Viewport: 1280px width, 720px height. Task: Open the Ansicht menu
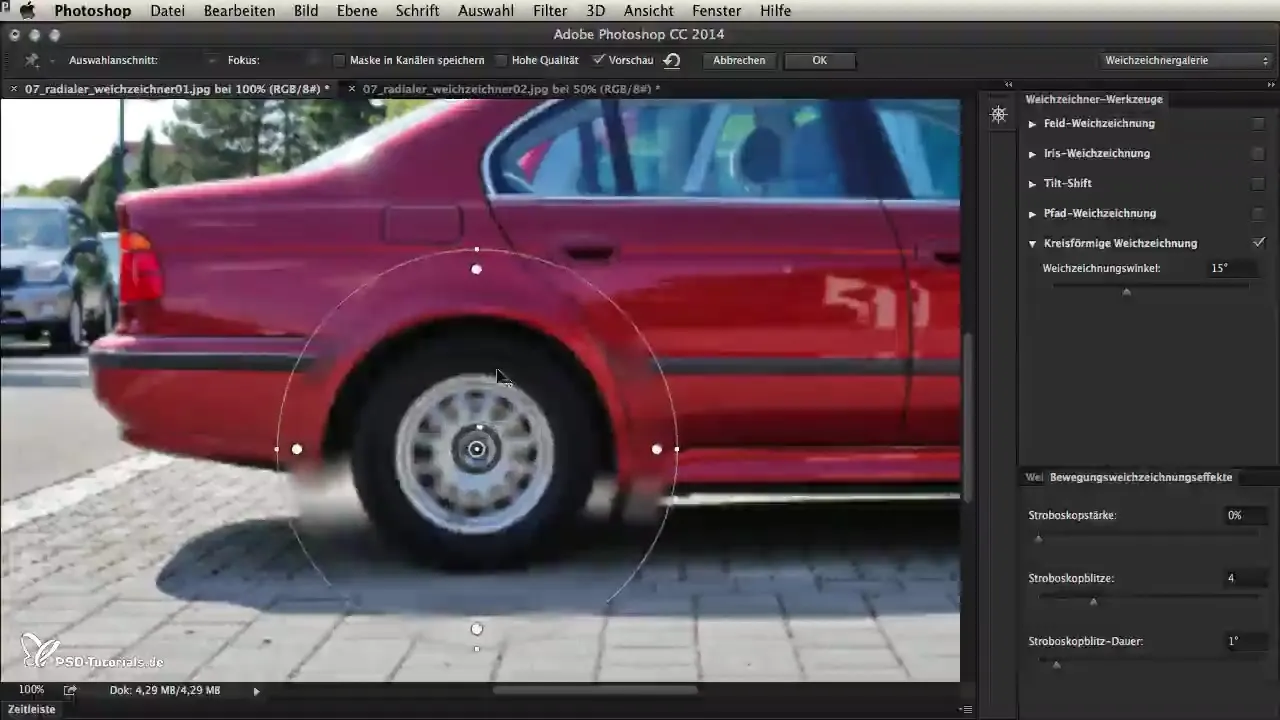pyautogui.click(x=648, y=11)
